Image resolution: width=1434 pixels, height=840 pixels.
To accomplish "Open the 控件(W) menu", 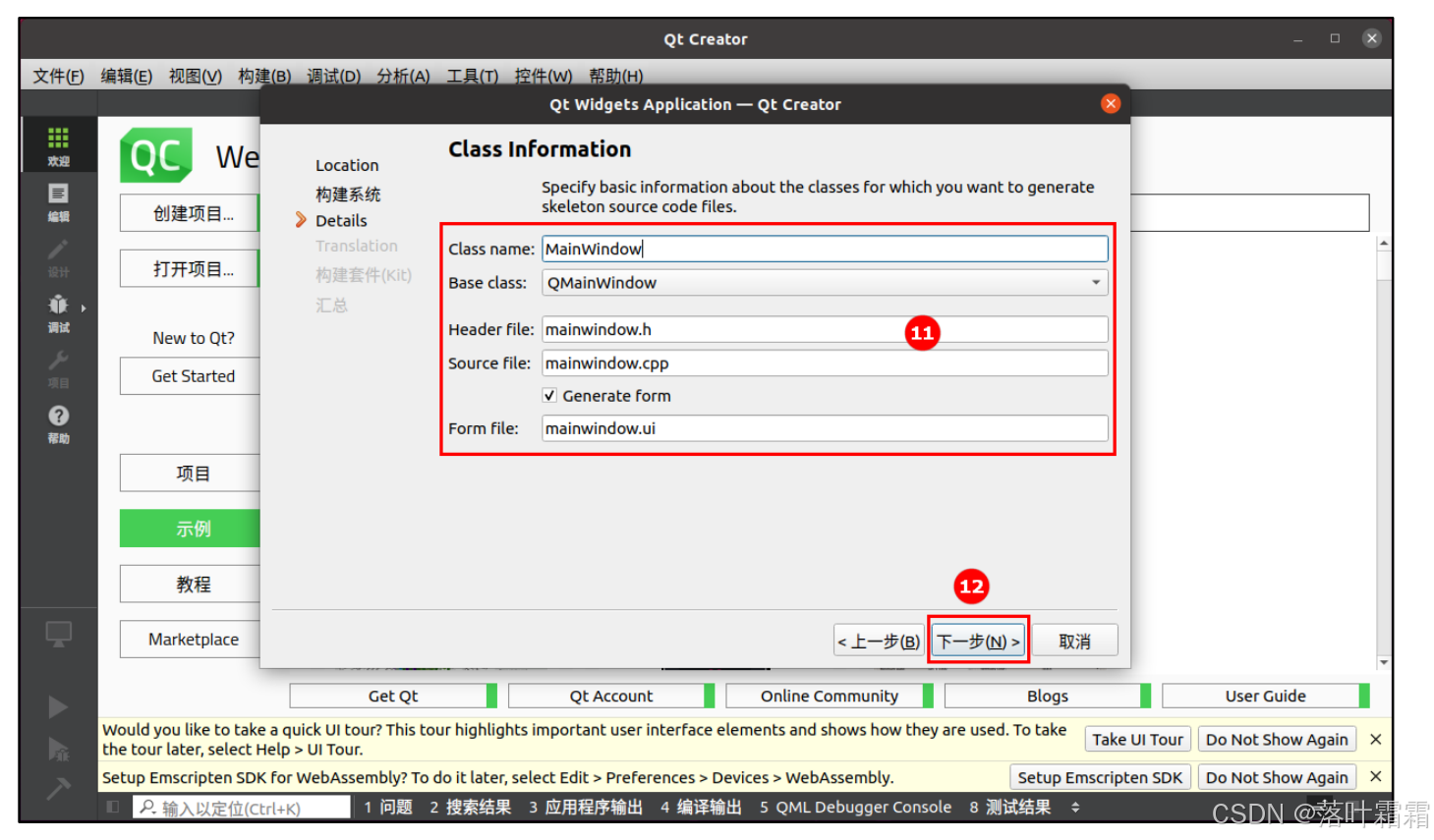I will click(543, 76).
